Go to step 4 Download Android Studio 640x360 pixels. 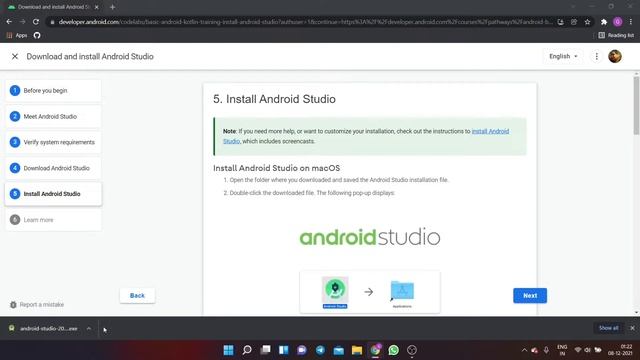click(53, 168)
